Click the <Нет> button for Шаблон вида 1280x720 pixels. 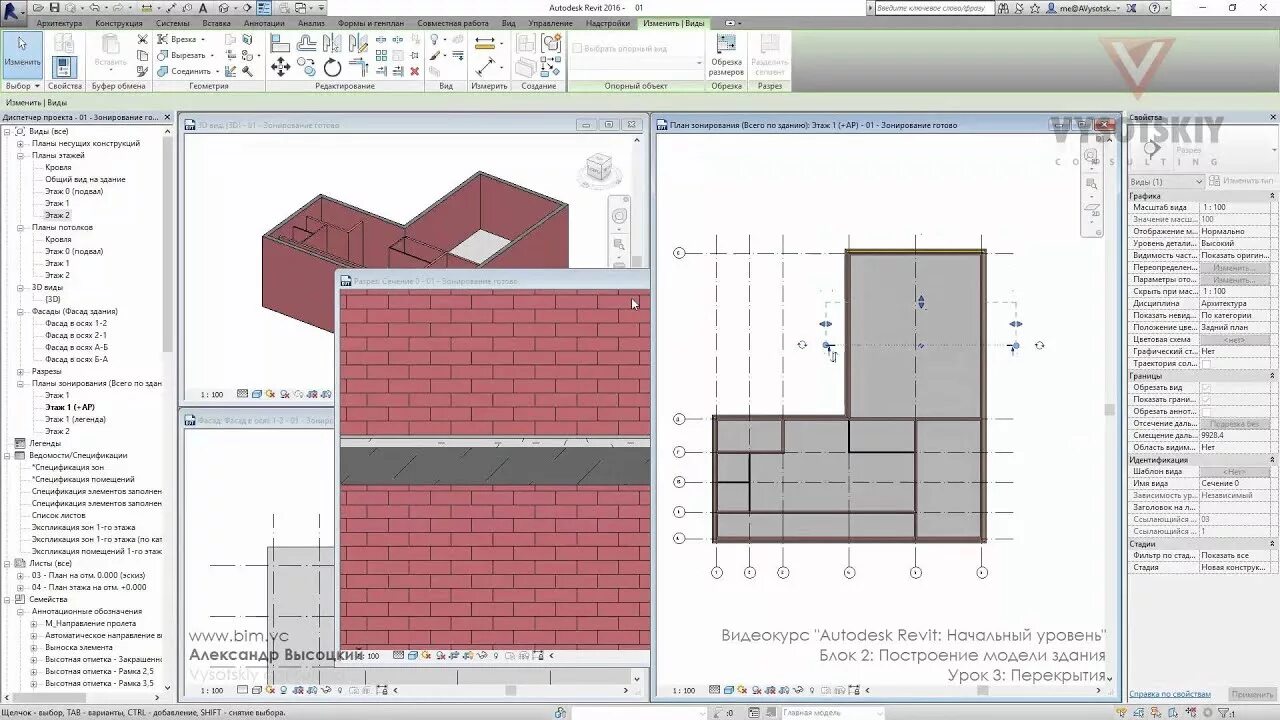pos(1235,471)
